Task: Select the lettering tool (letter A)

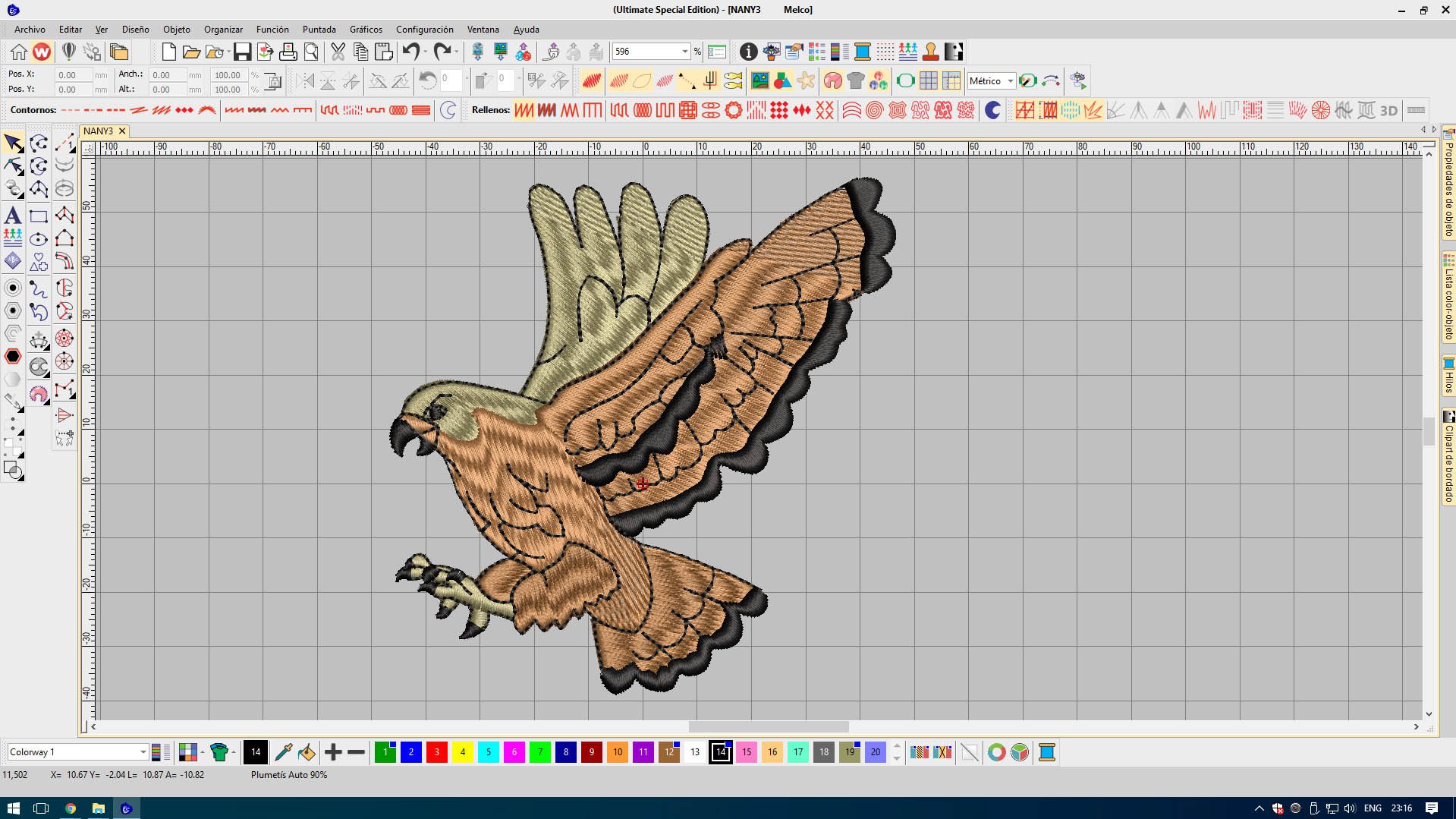Action: tap(13, 216)
